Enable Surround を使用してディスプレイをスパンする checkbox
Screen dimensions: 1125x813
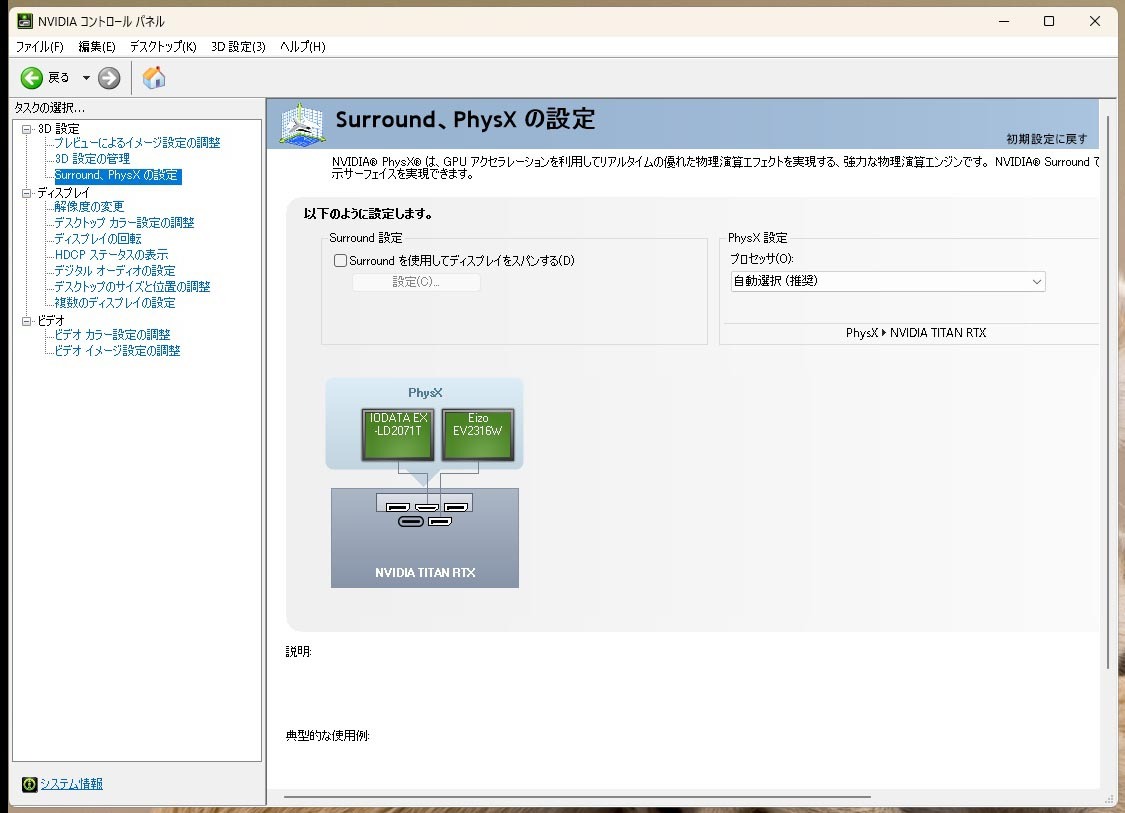point(341,260)
